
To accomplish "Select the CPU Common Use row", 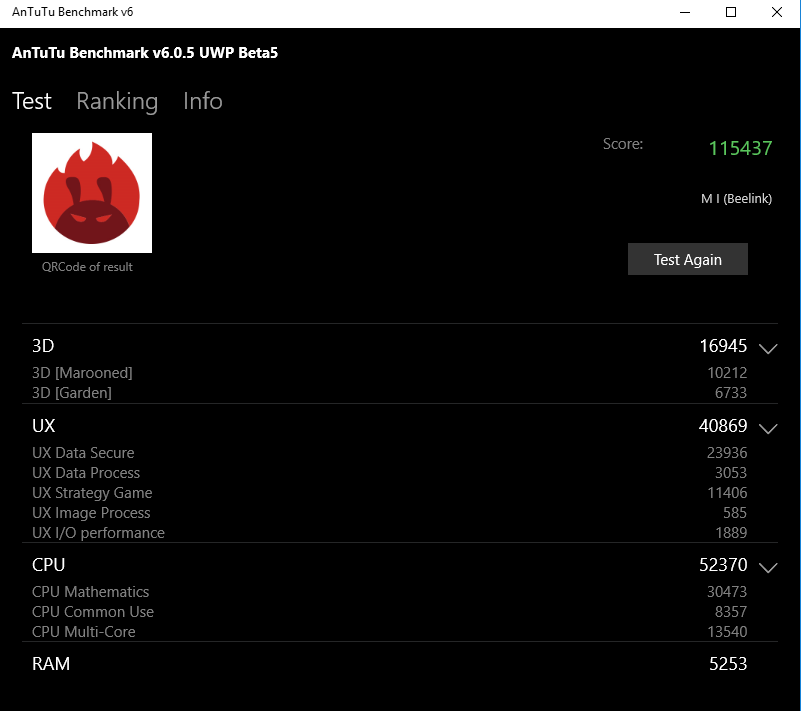I will [x=389, y=611].
